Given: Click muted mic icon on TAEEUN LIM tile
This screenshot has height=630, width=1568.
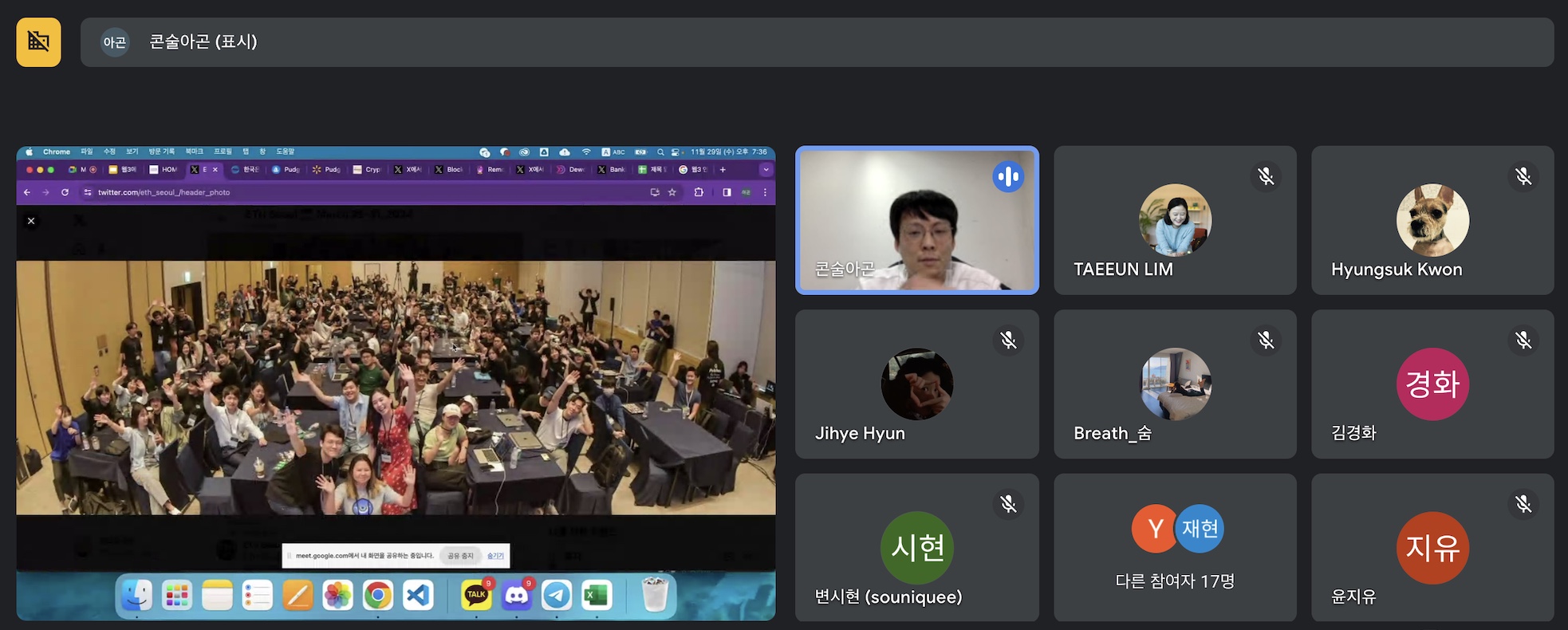Looking at the screenshot, I should point(1266,176).
